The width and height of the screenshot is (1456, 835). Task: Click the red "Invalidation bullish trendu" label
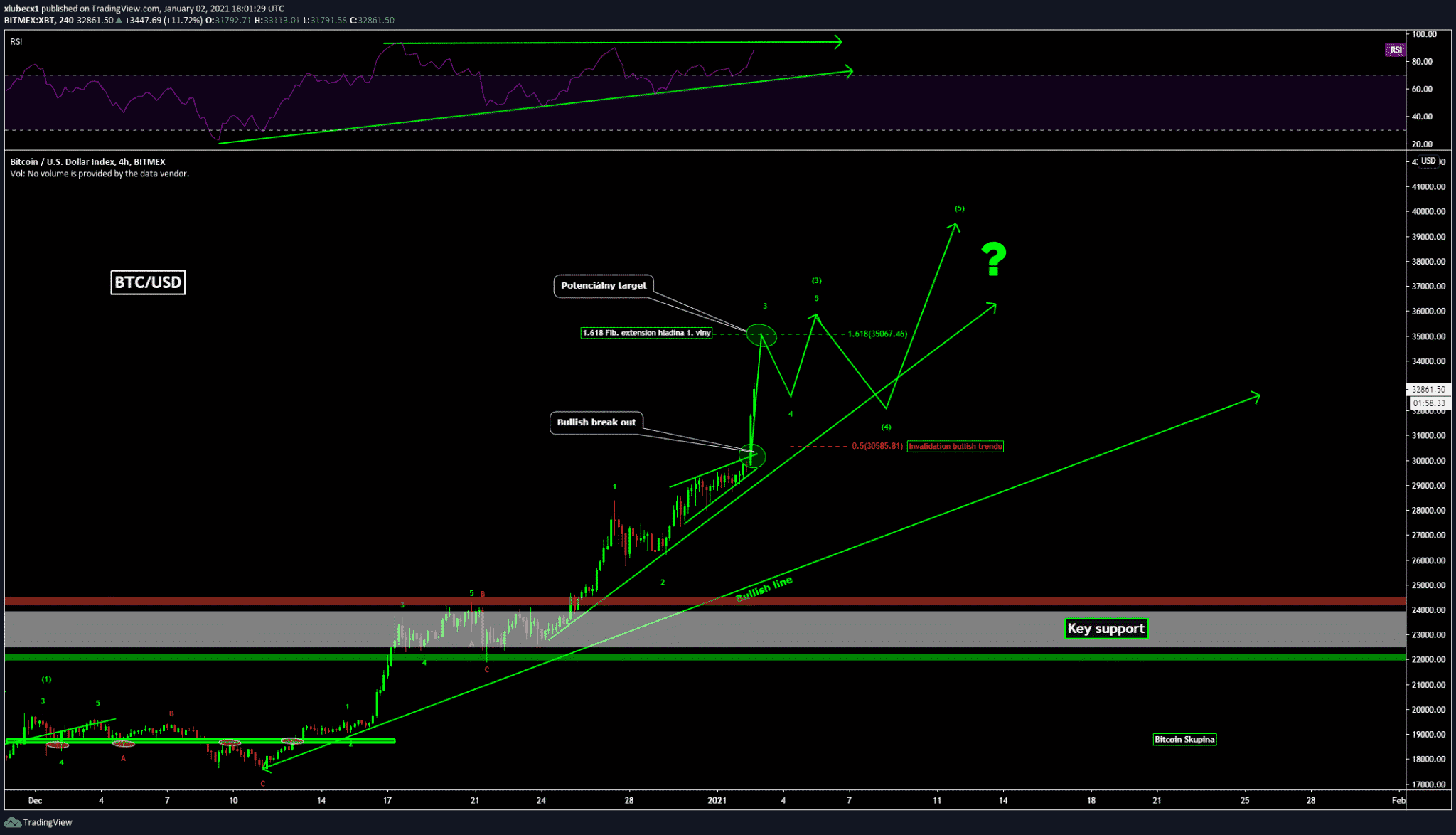(x=955, y=447)
